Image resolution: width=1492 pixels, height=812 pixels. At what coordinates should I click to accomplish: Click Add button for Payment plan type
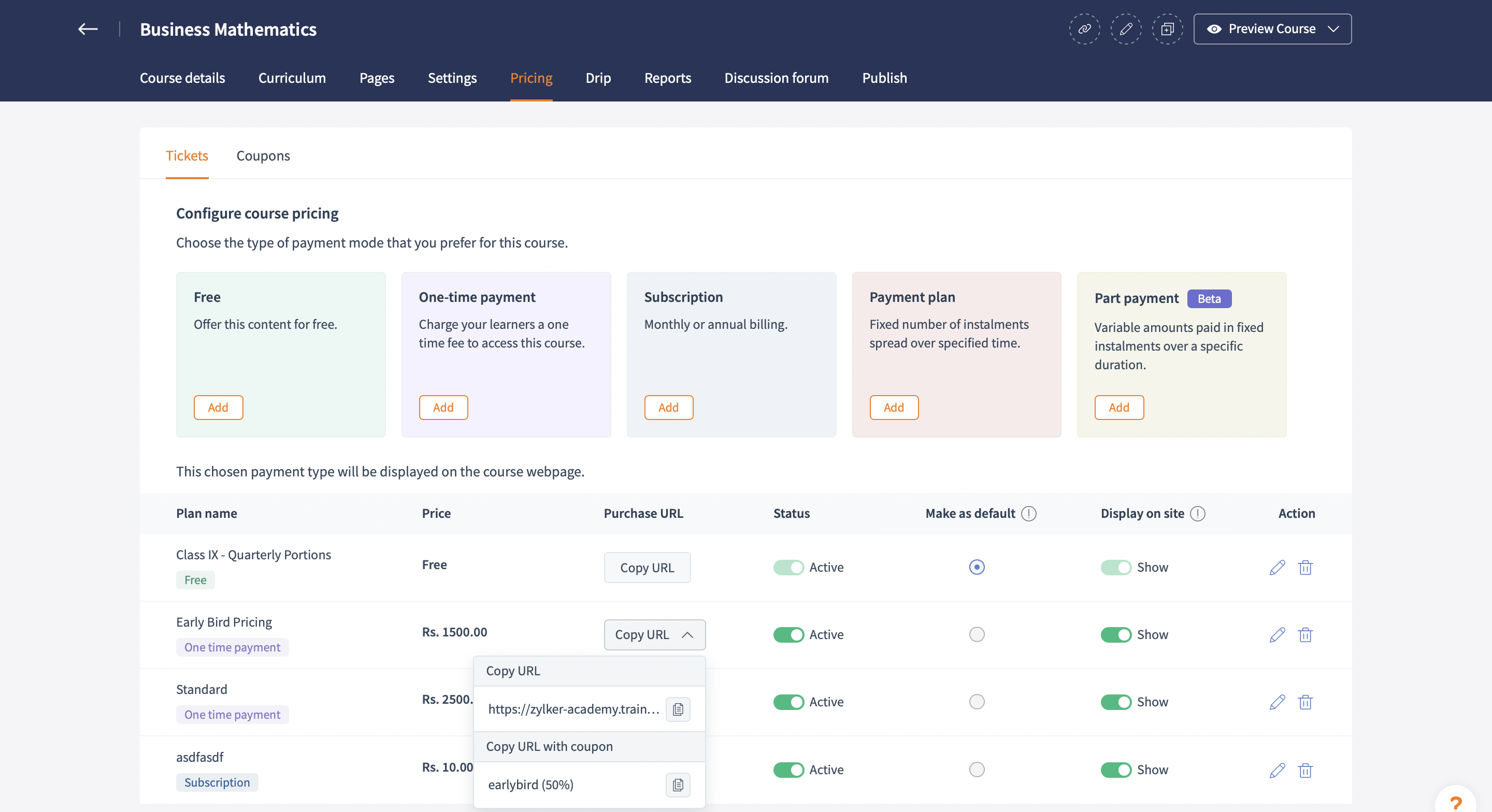pyautogui.click(x=894, y=407)
